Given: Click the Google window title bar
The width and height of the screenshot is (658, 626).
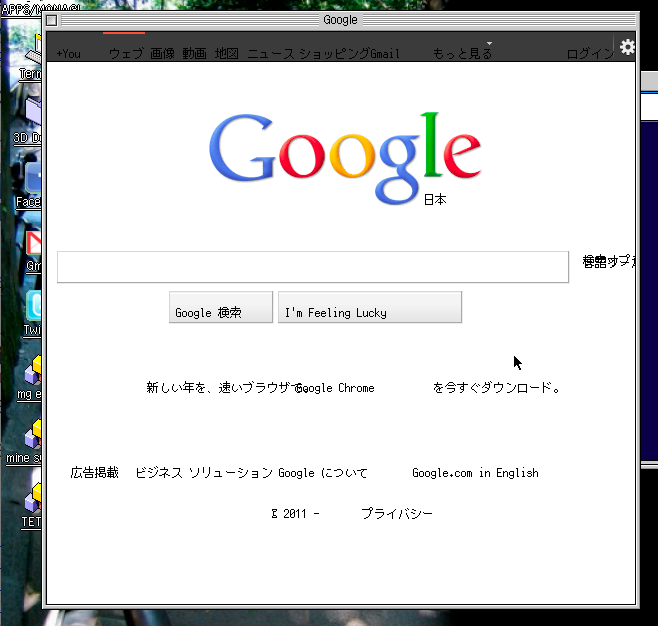Looking at the screenshot, I should click(341, 20).
